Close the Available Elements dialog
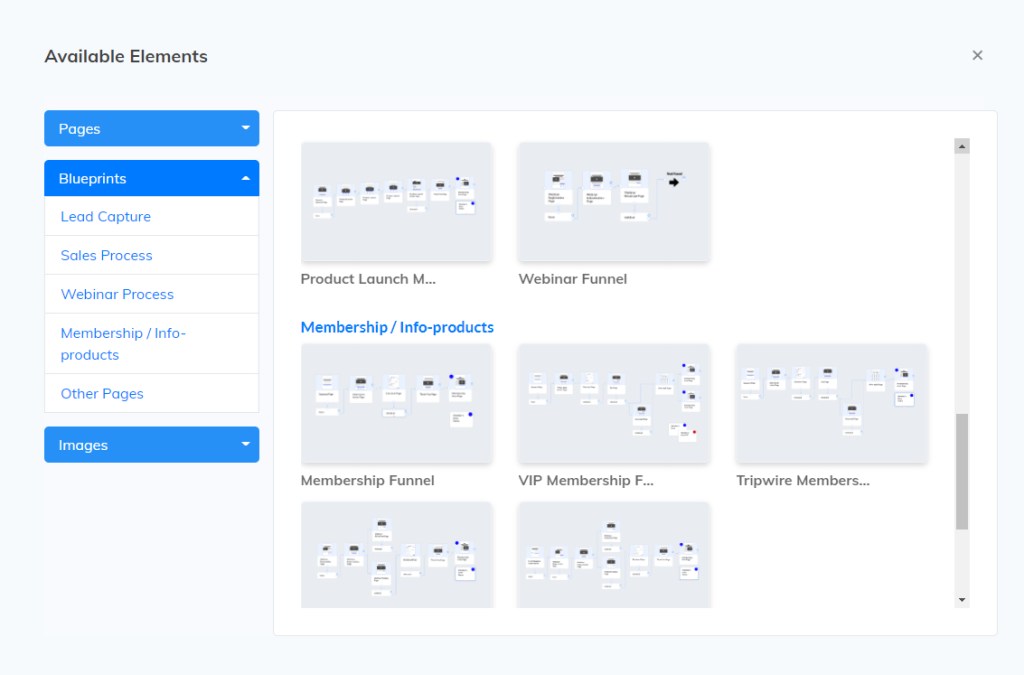This screenshot has width=1024, height=675. pos(977,56)
